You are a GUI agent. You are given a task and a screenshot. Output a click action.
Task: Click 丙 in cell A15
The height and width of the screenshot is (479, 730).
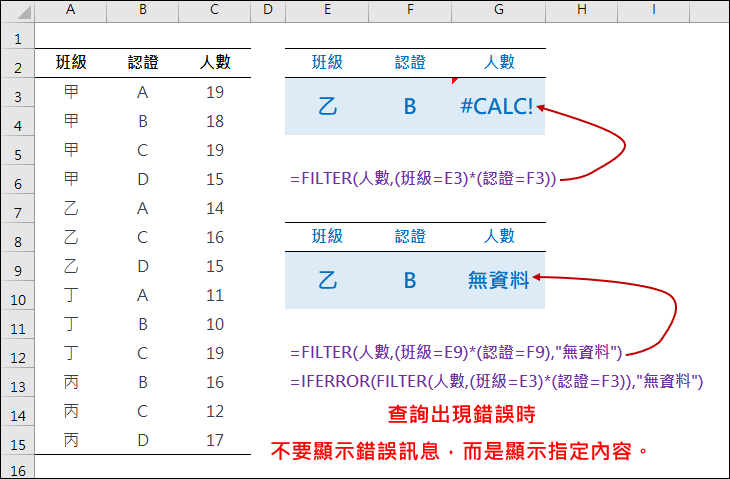pos(71,440)
